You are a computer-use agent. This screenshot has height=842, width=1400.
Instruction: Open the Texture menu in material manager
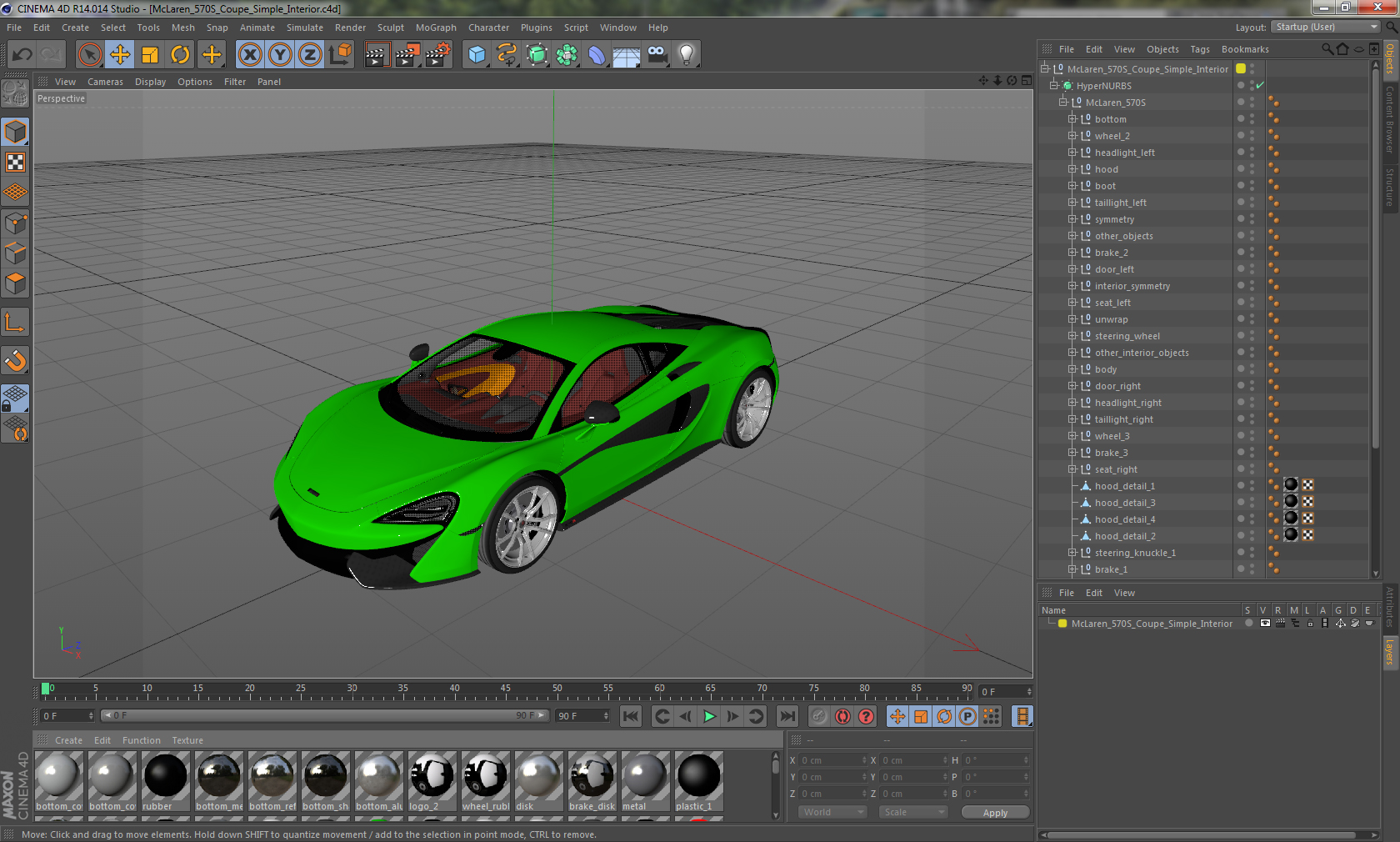pyautogui.click(x=187, y=740)
